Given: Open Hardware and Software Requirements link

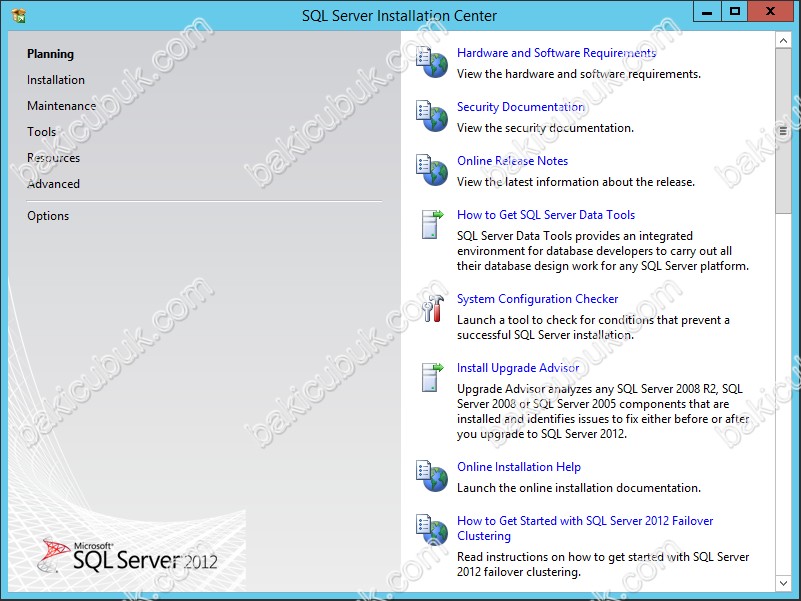Looking at the screenshot, I should (x=556, y=53).
